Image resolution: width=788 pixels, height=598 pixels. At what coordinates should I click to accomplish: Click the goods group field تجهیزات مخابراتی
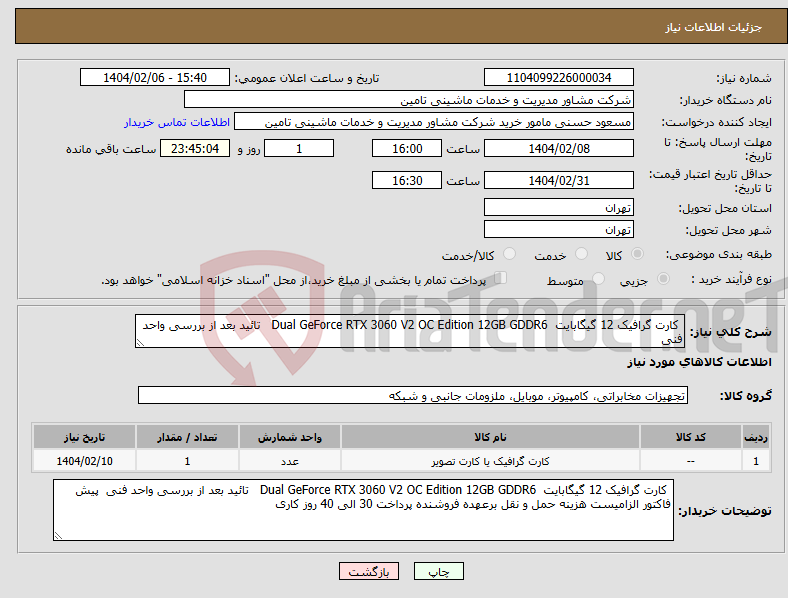pos(413,395)
